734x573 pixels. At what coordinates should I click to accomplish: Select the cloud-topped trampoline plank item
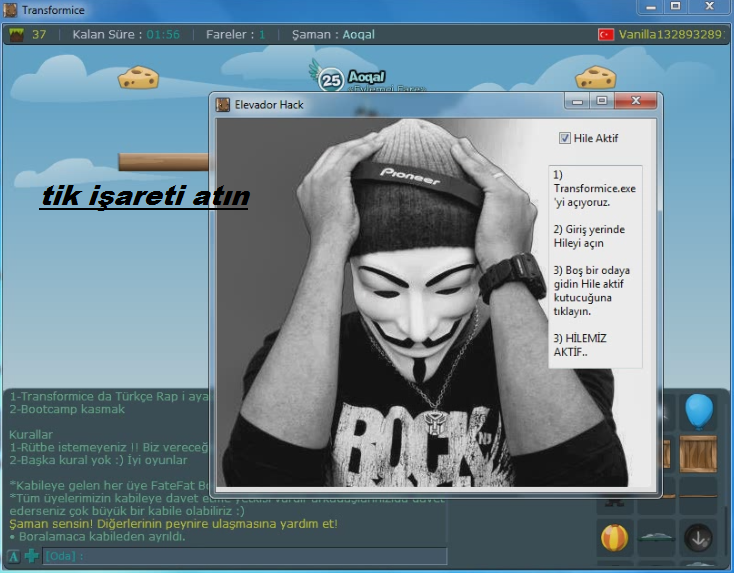[x=656, y=538]
